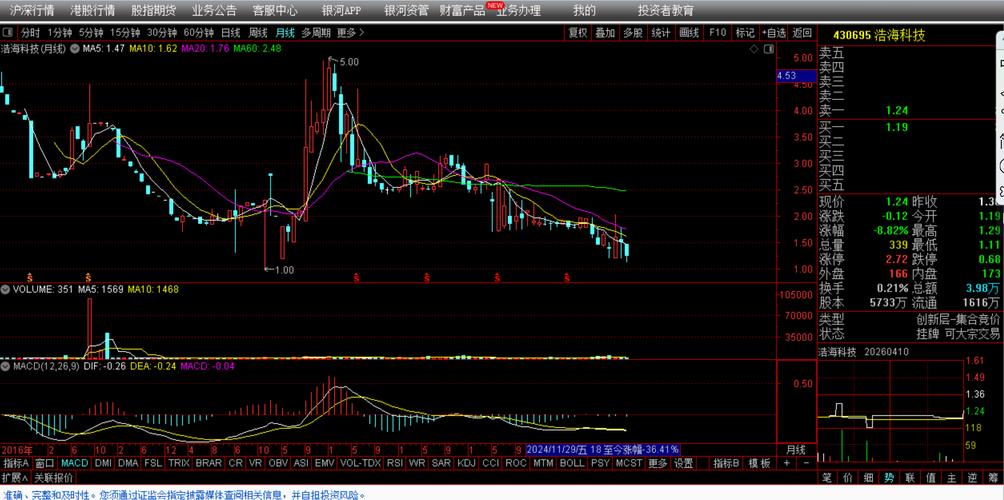Viewport: 1004px width, 500px height.
Task: Open F10 company info
Action: [717, 33]
